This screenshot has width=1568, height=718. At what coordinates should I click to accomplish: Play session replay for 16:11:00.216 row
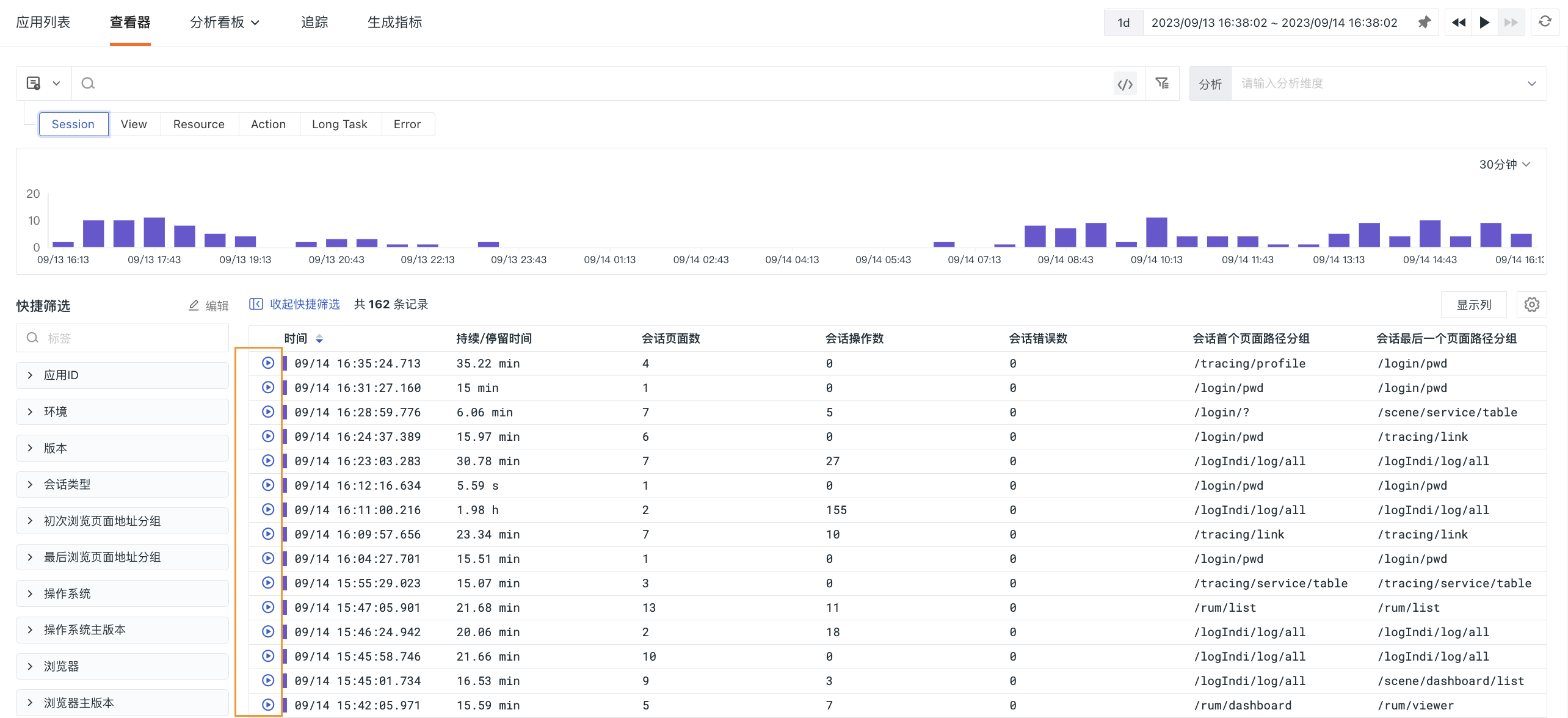(268, 510)
